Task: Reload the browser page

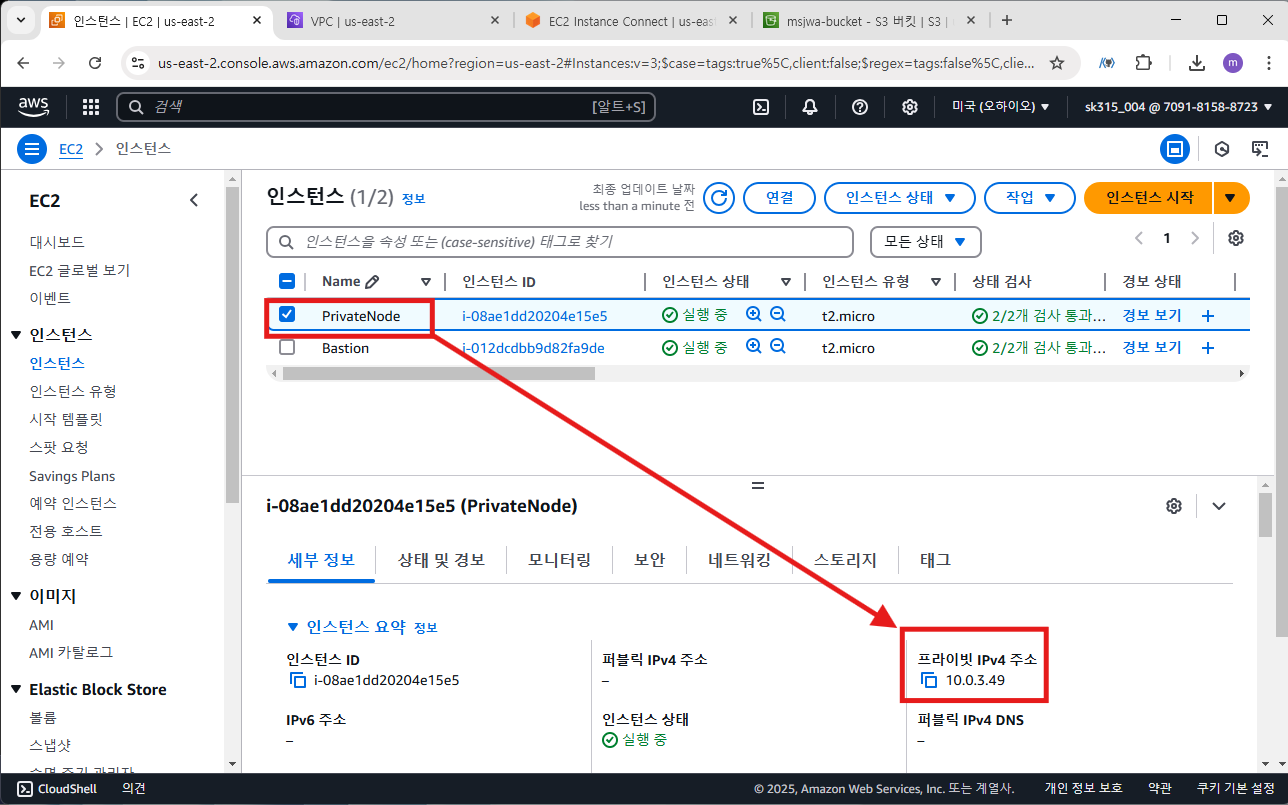Action: click(95, 62)
